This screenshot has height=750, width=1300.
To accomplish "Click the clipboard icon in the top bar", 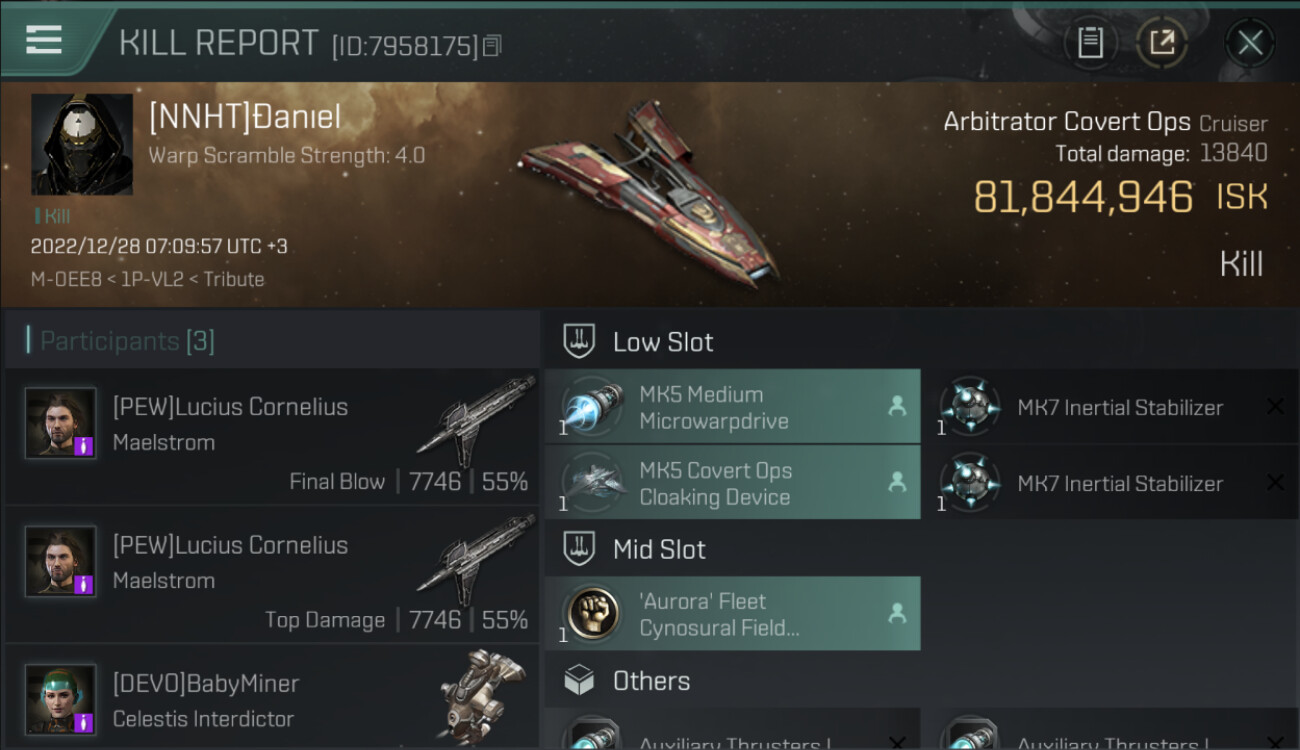I will pyautogui.click(x=1090, y=42).
